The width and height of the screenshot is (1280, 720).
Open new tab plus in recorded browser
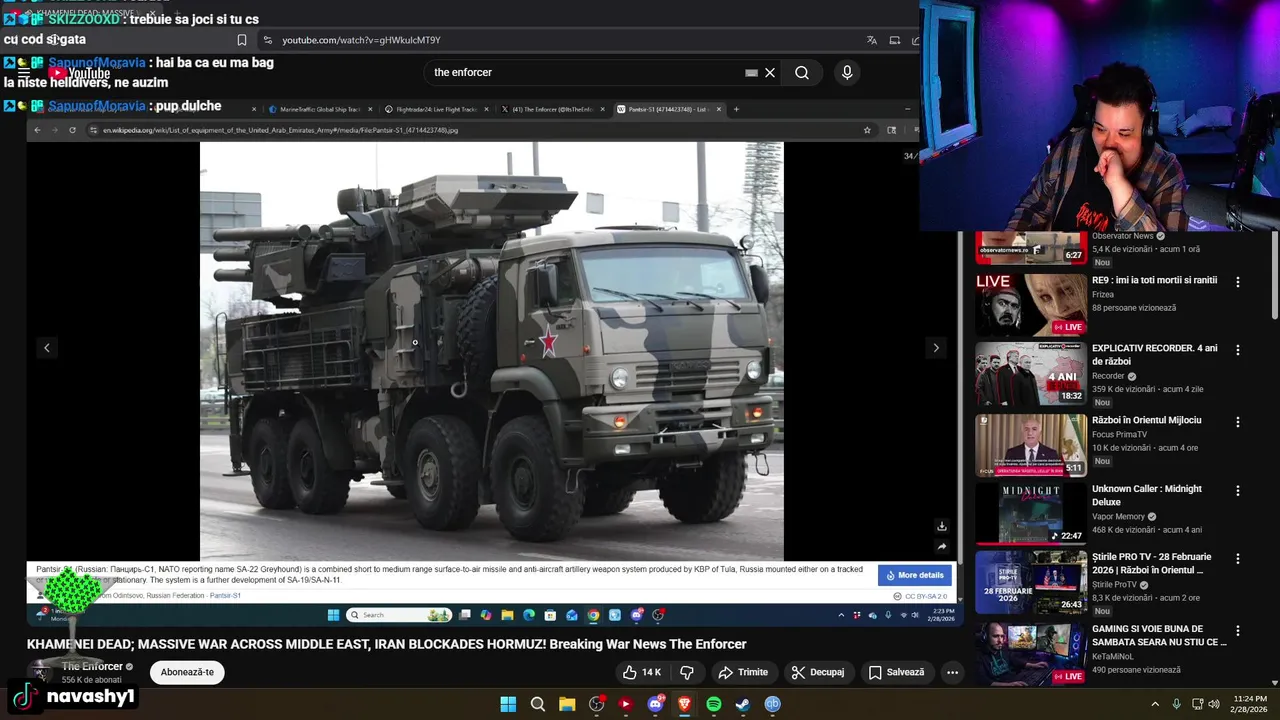[736, 109]
